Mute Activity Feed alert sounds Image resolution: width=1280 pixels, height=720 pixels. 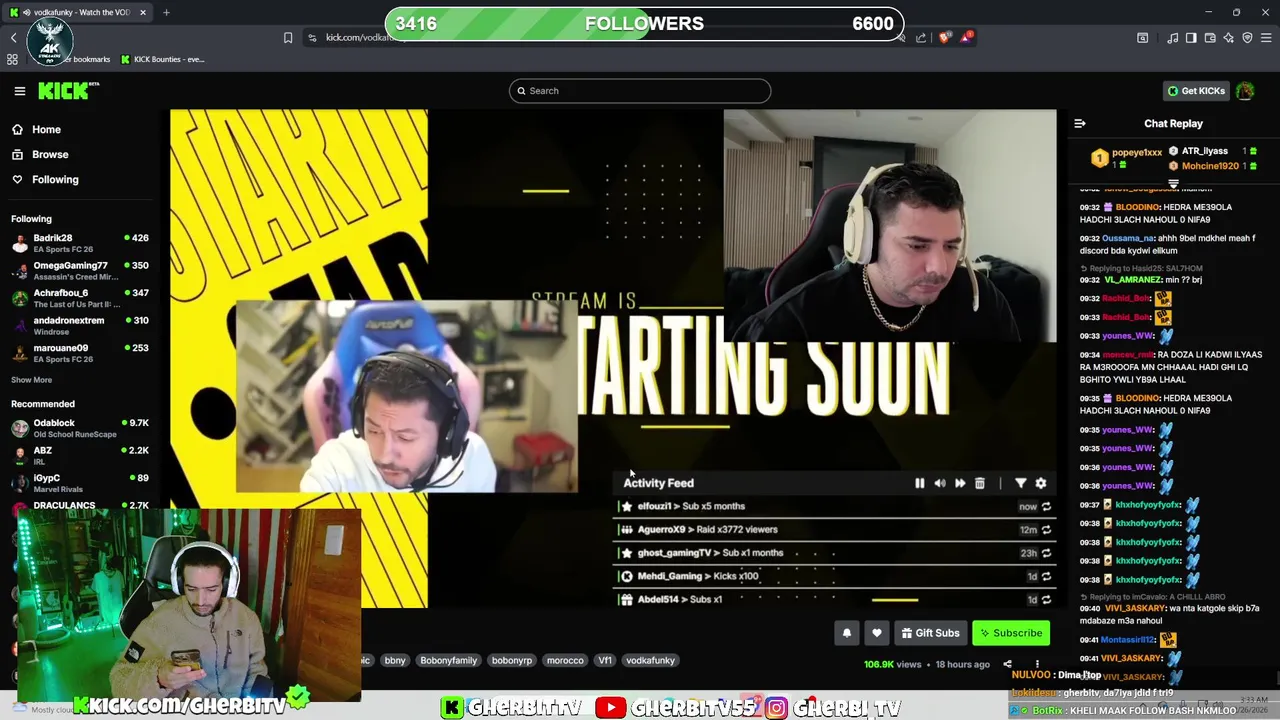point(940,483)
